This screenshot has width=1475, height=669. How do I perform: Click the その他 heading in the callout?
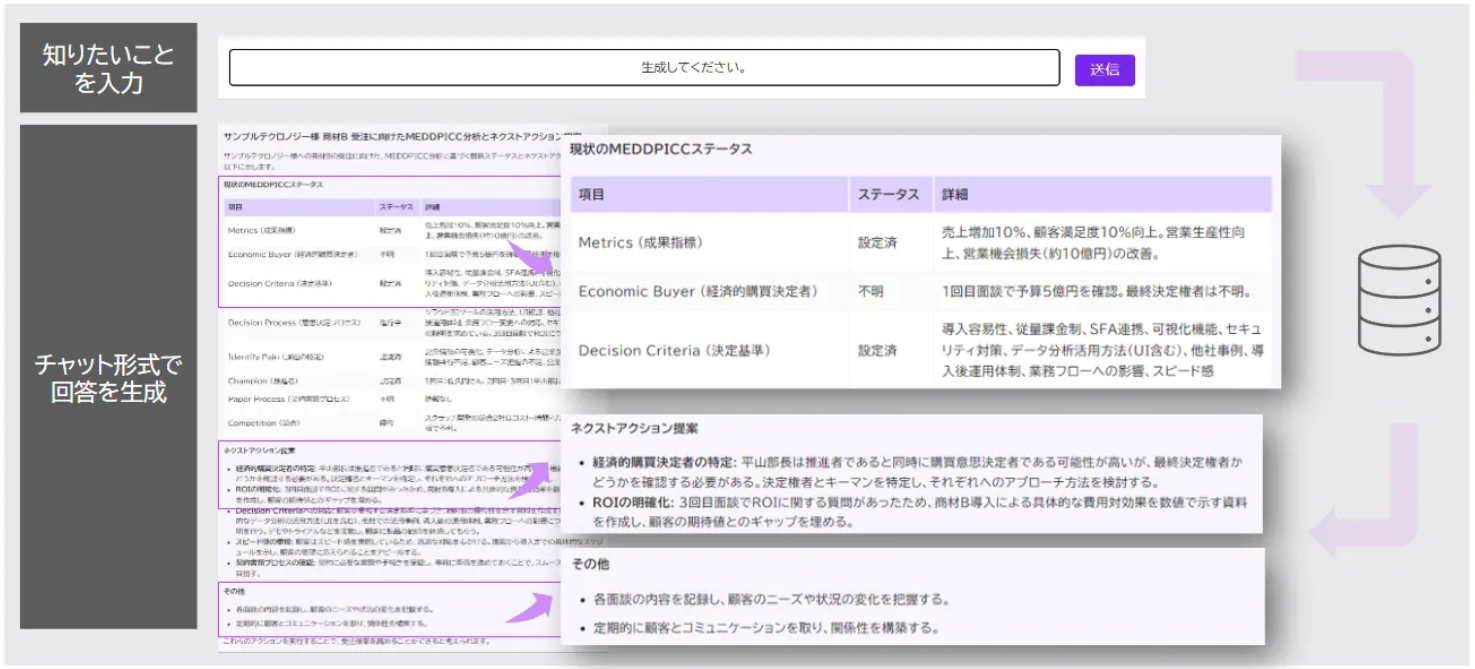(590, 564)
